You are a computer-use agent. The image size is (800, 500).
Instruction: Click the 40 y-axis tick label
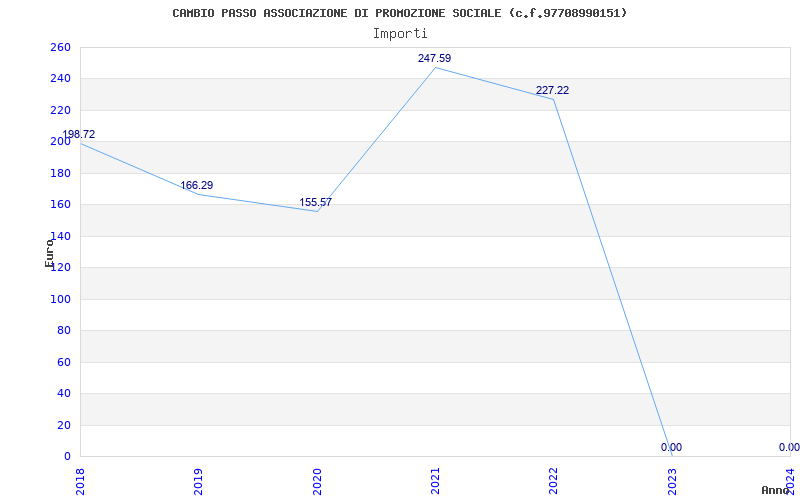pyautogui.click(x=63, y=393)
